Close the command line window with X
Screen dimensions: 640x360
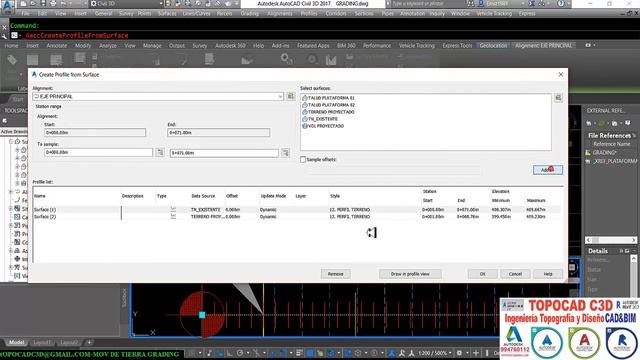4,27
